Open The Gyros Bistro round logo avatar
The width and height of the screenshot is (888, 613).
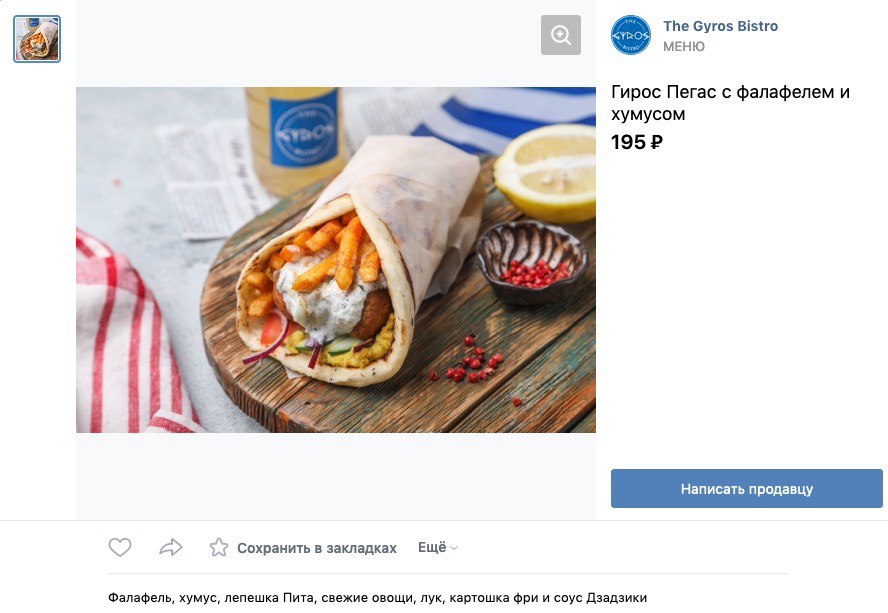point(631,35)
